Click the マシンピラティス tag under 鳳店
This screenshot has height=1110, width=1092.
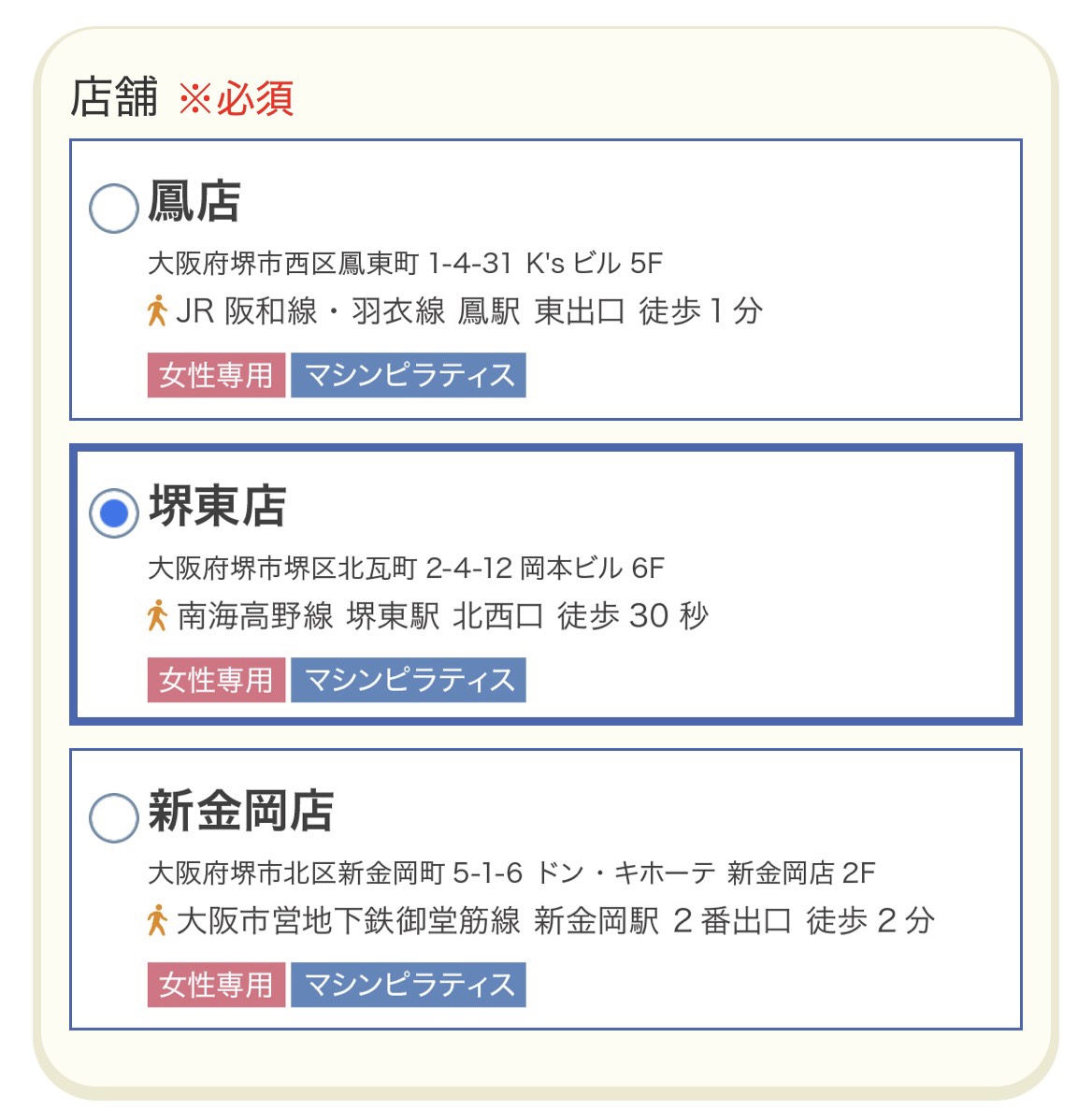pyautogui.click(x=409, y=375)
